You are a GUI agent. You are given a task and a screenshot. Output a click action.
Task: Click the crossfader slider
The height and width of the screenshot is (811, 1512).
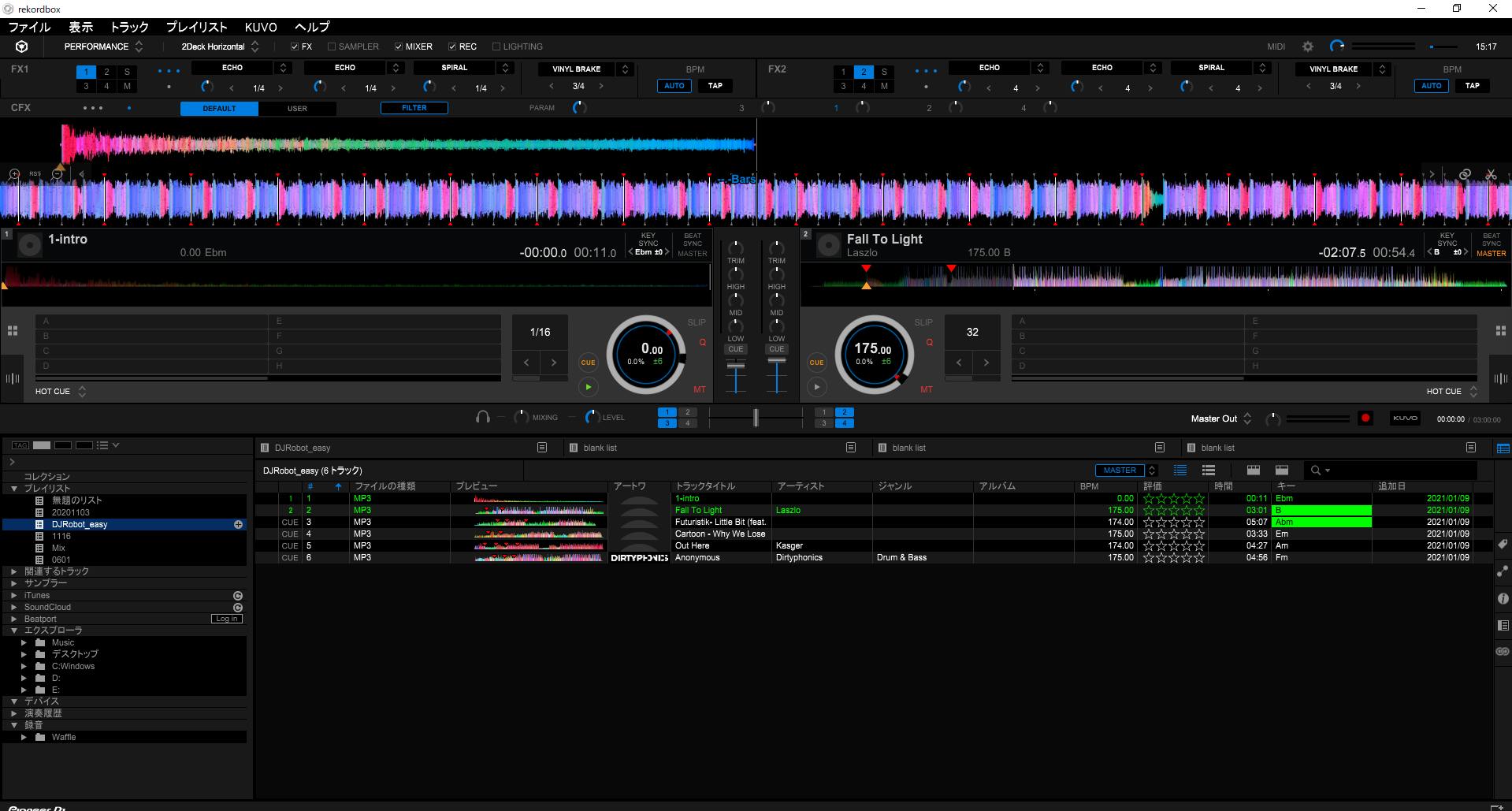[755, 417]
